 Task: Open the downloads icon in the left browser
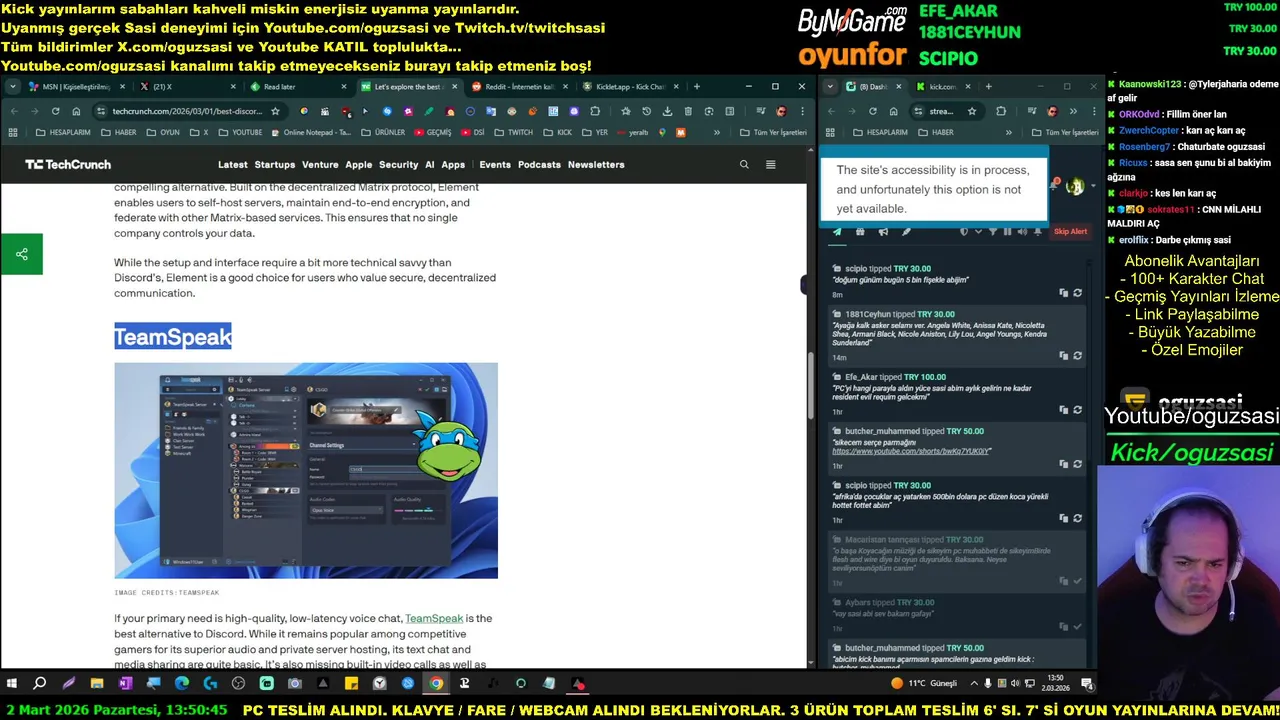pyautogui.click(x=667, y=111)
